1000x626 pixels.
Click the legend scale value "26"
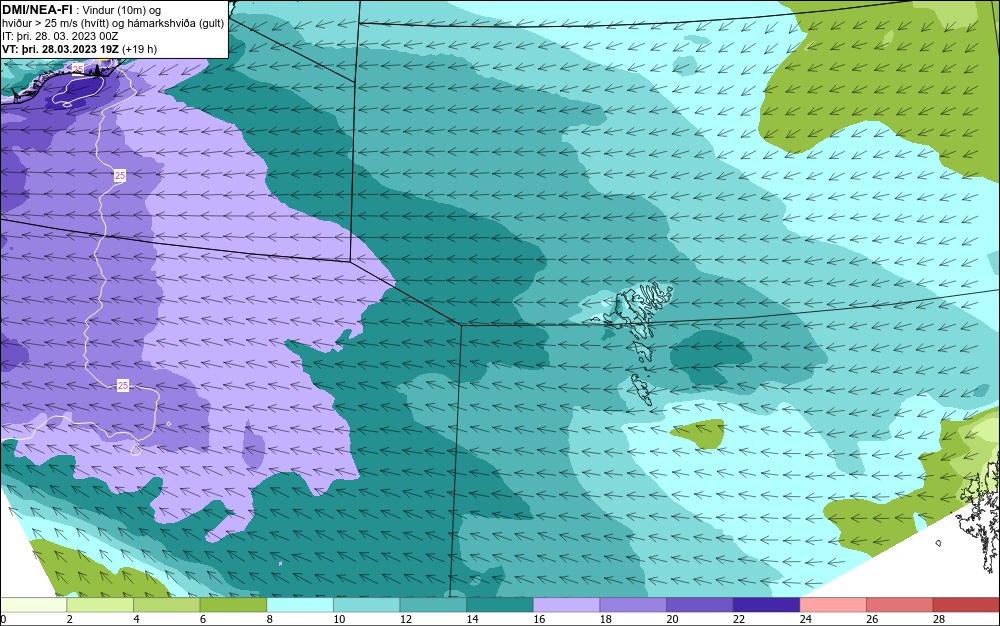872,619
